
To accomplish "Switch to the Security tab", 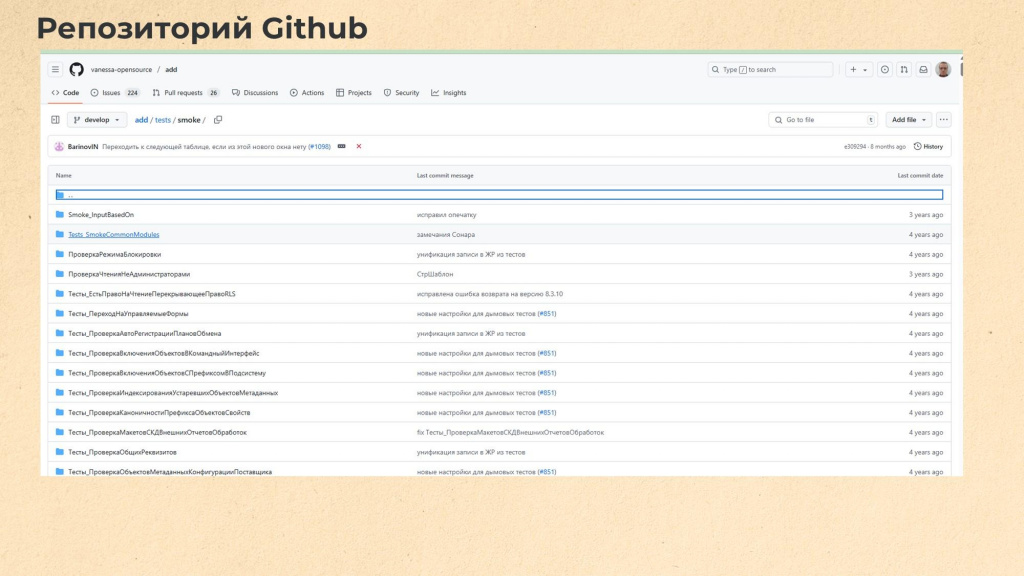I will click(x=401, y=93).
